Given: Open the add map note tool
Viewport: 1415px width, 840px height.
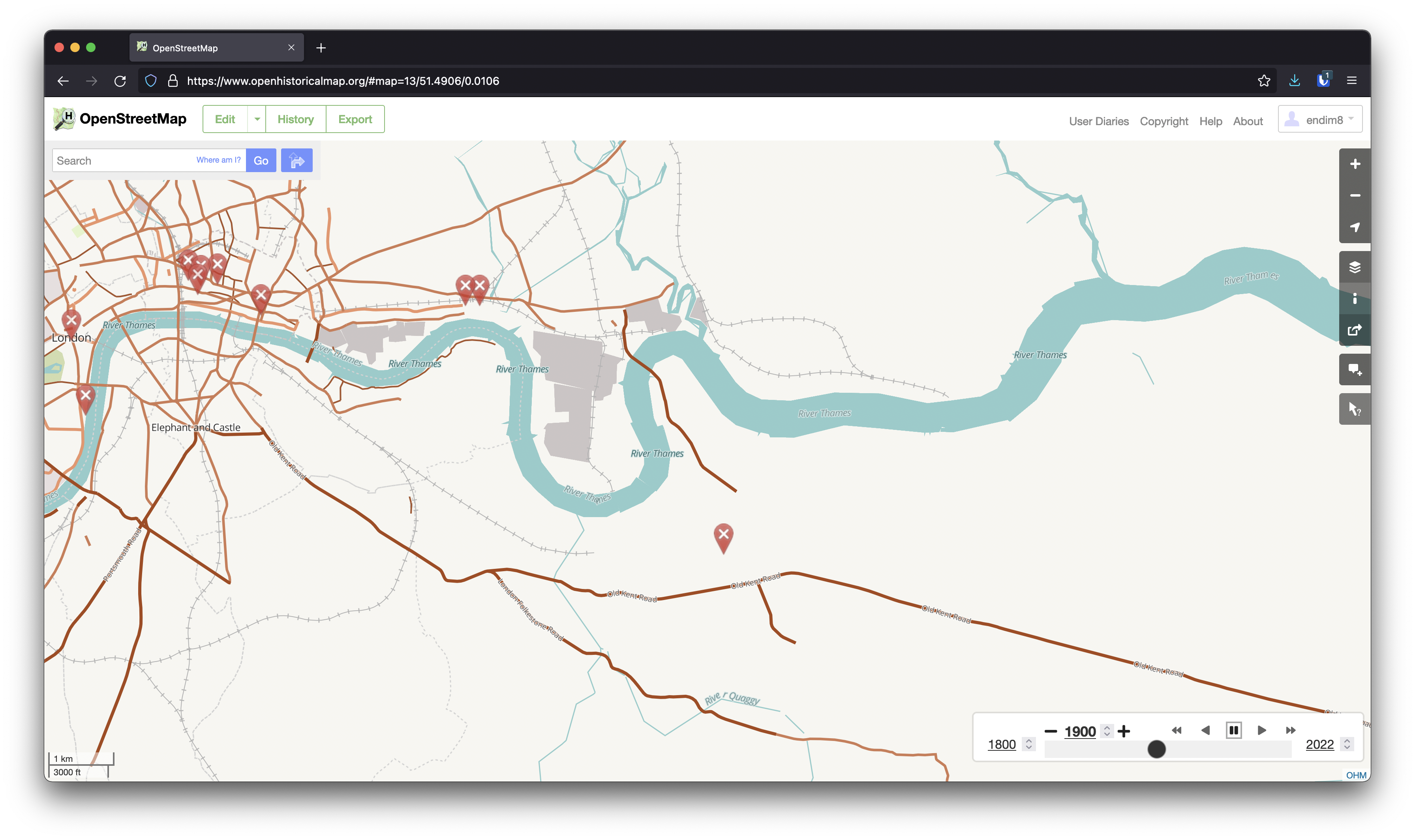Looking at the screenshot, I should point(1355,369).
